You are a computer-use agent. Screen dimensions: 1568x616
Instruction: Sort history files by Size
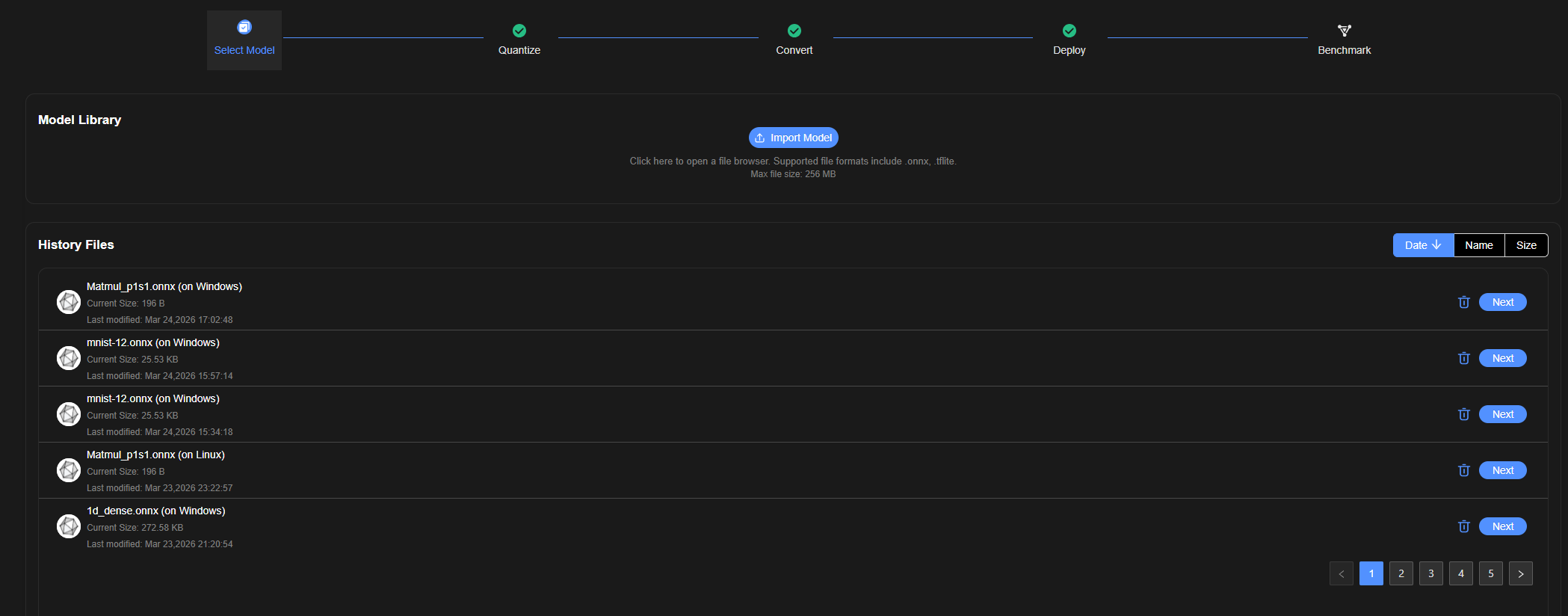pyautogui.click(x=1525, y=245)
